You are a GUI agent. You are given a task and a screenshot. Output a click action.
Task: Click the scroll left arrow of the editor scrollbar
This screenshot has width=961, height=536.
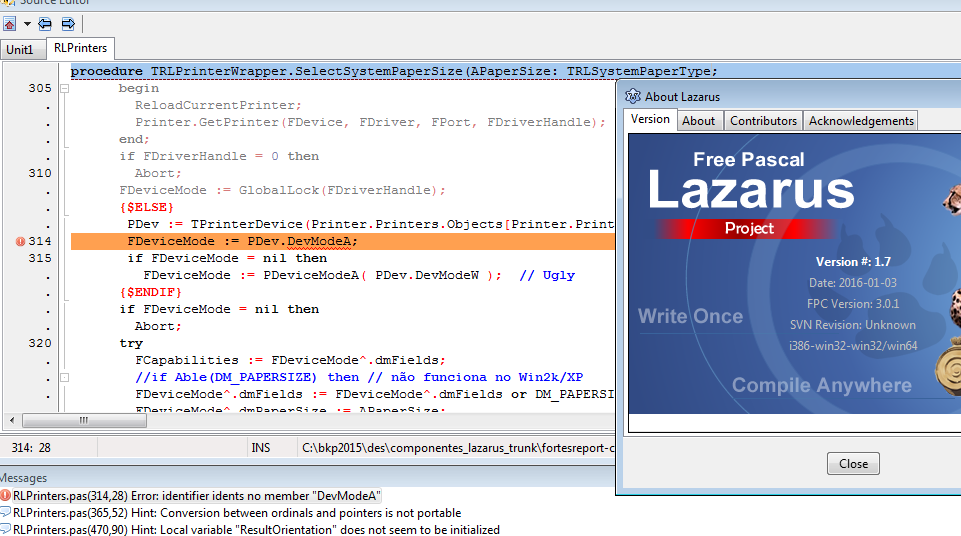[12, 420]
